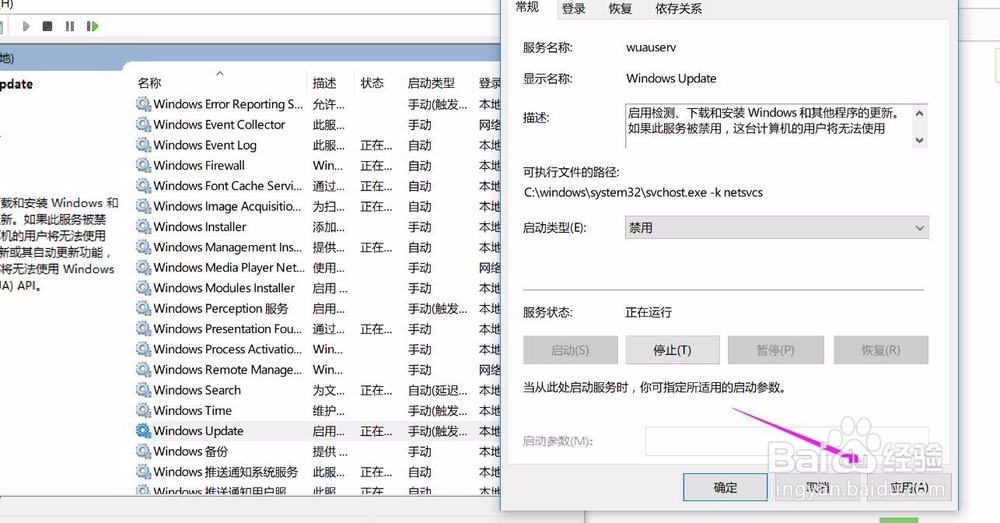The width and height of the screenshot is (1000, 523).
Task: Open the 启动类型 dropdown showing 禁用
Action: (x=776, y=228)
